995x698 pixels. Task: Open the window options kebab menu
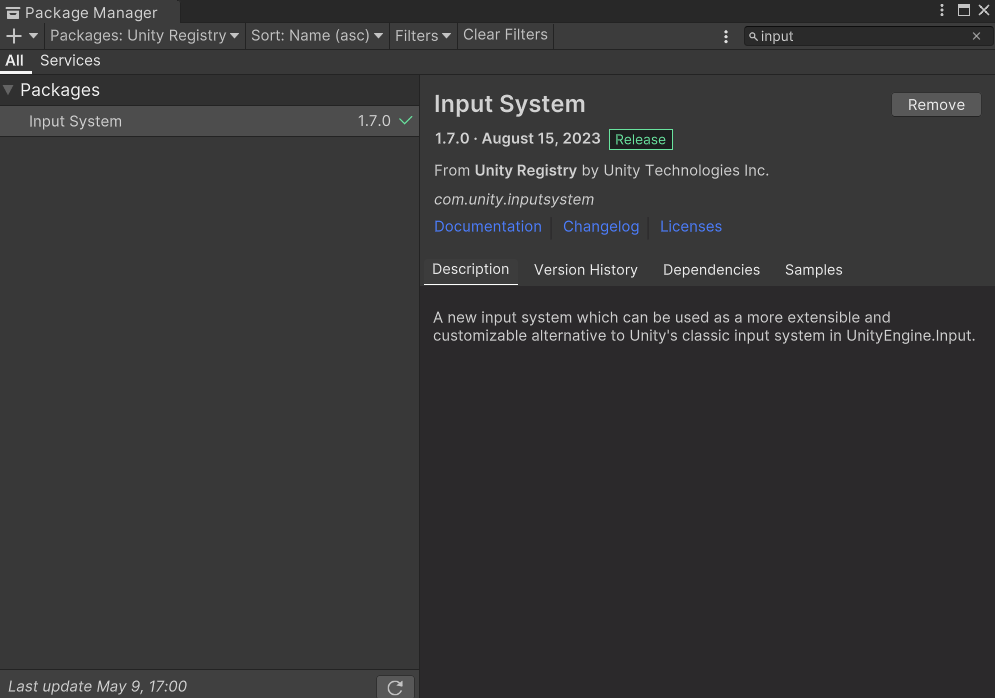tap(942, 10)
